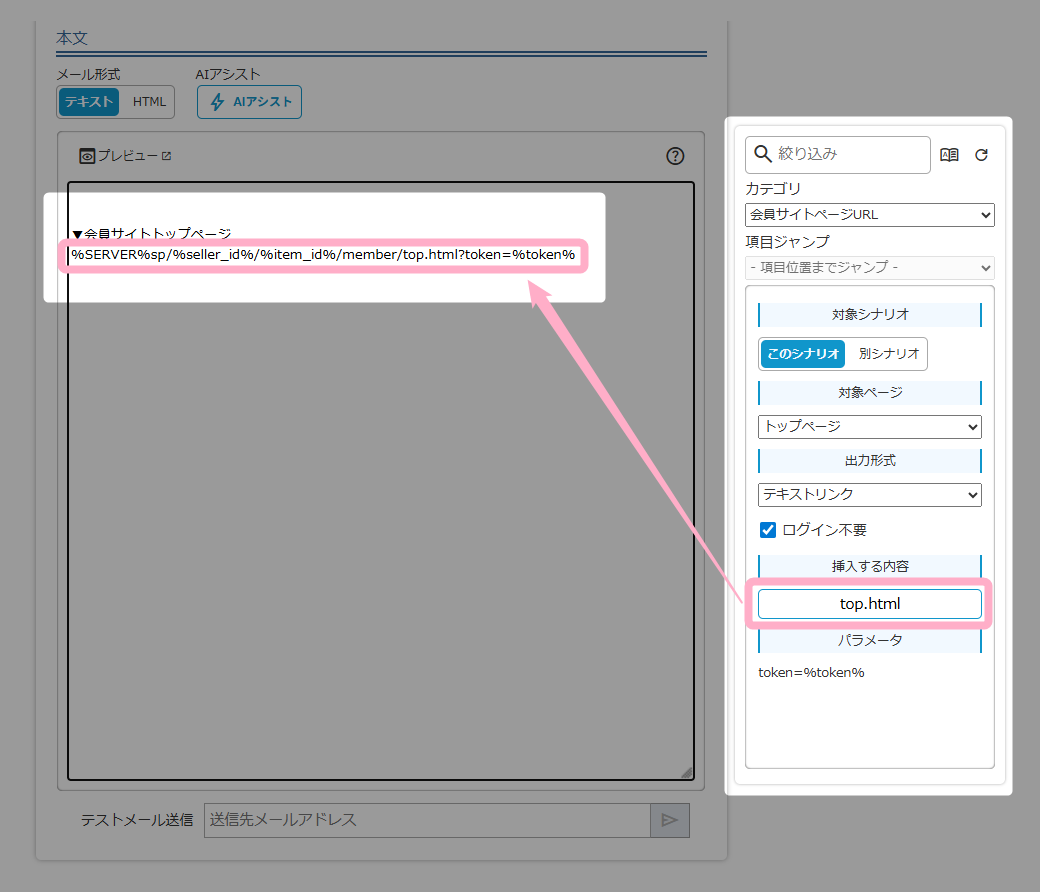Toggle the ログイン不要 checkbox
This screenshot has width=1040, height=892.
pyautogui.click(x=768, y=530)
